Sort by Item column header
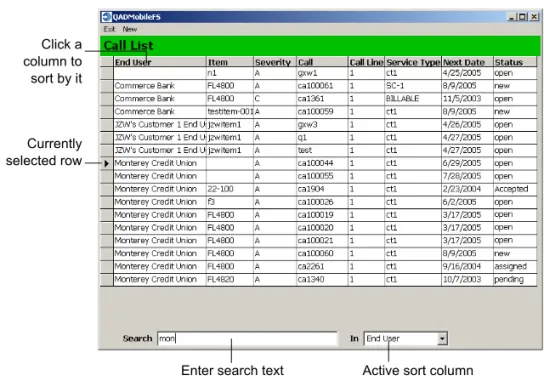Screen dimensions: 544x381 pos(230,62)
